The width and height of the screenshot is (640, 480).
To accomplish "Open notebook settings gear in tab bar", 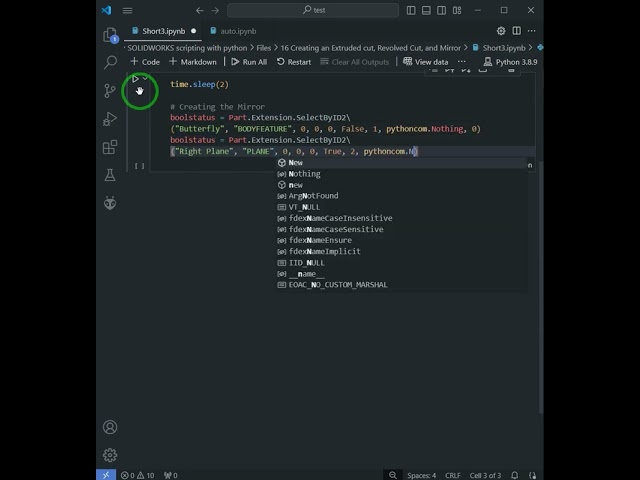I will coord(501,31).
